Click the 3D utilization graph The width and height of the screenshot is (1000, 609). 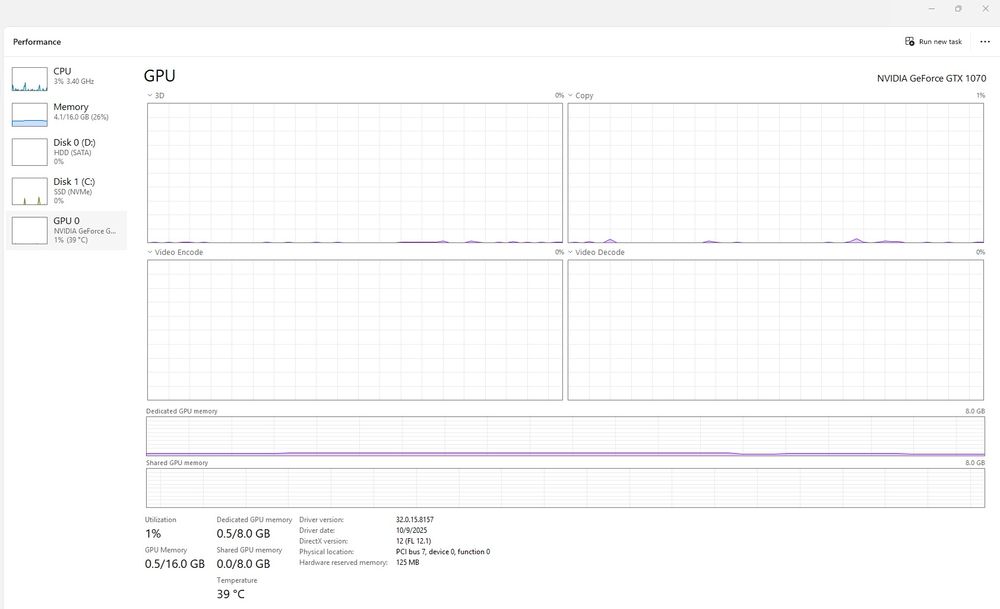(x=355, y=173)
